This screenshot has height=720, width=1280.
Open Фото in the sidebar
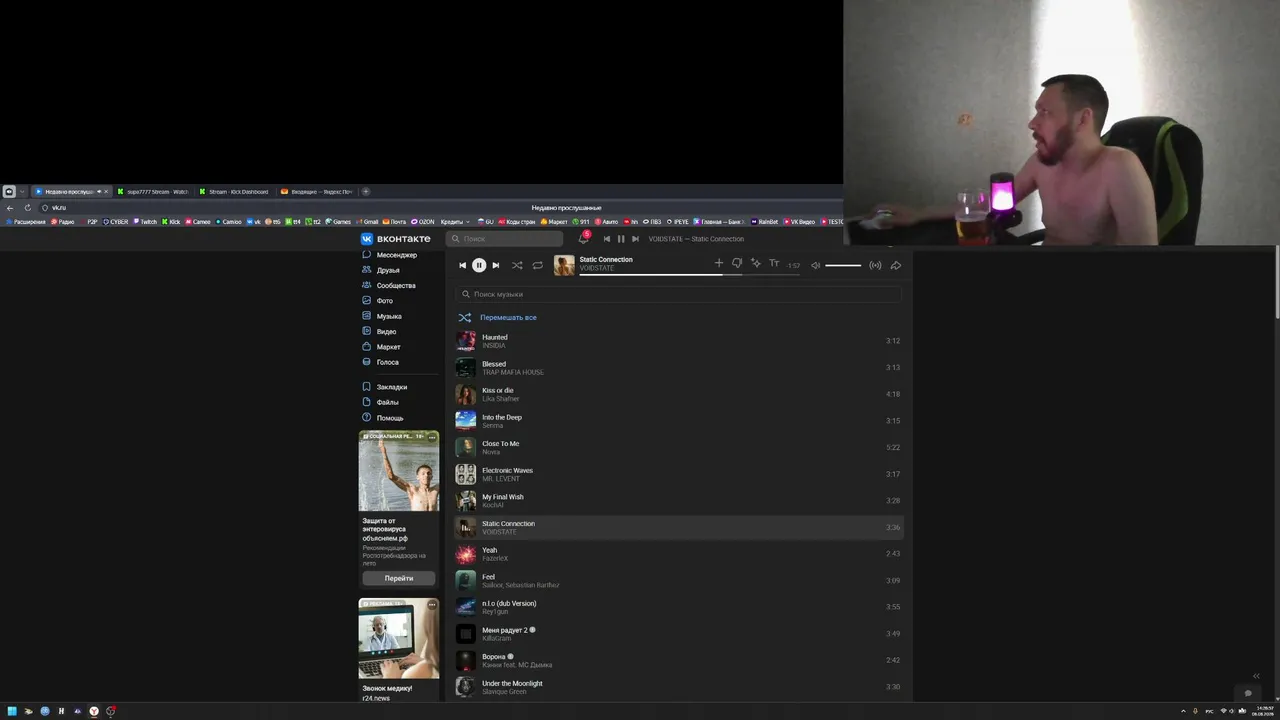pos(378,301)
